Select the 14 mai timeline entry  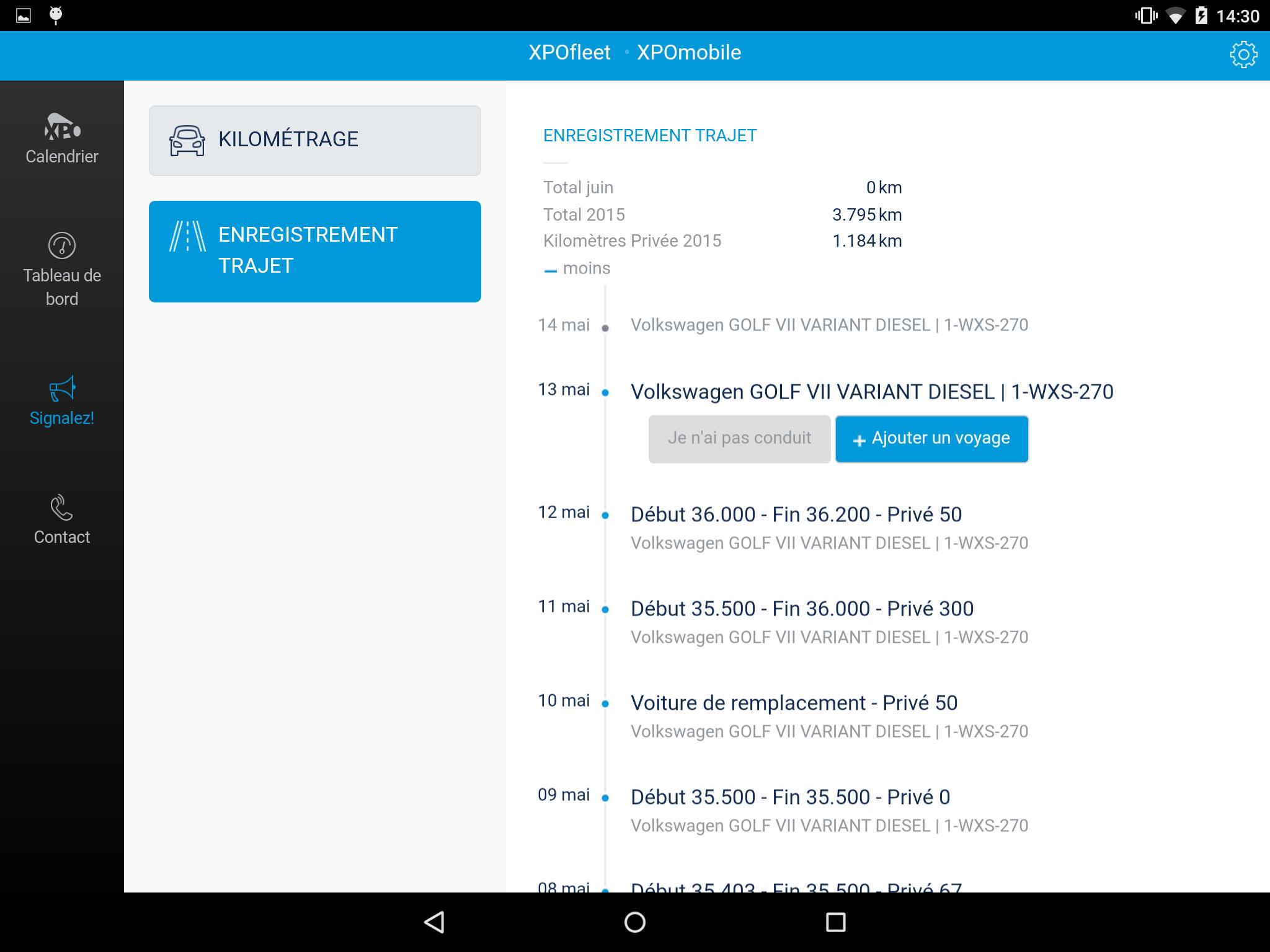(783, 325)
